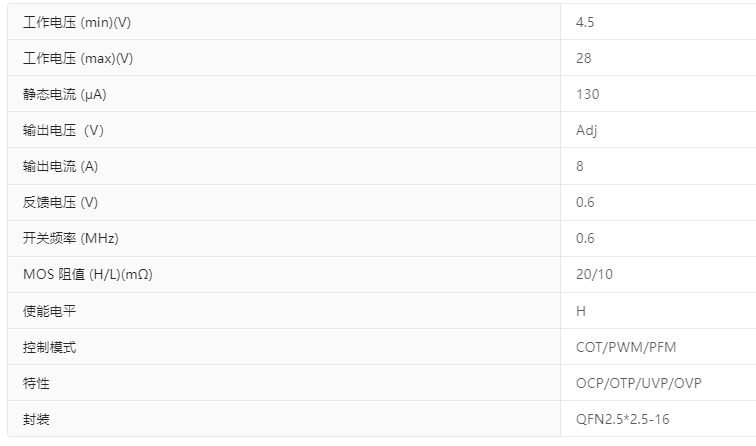This screenshot has width=756, height=446.
Task: Click the 控制模式 row label
Action: click(x=49, y=347)
